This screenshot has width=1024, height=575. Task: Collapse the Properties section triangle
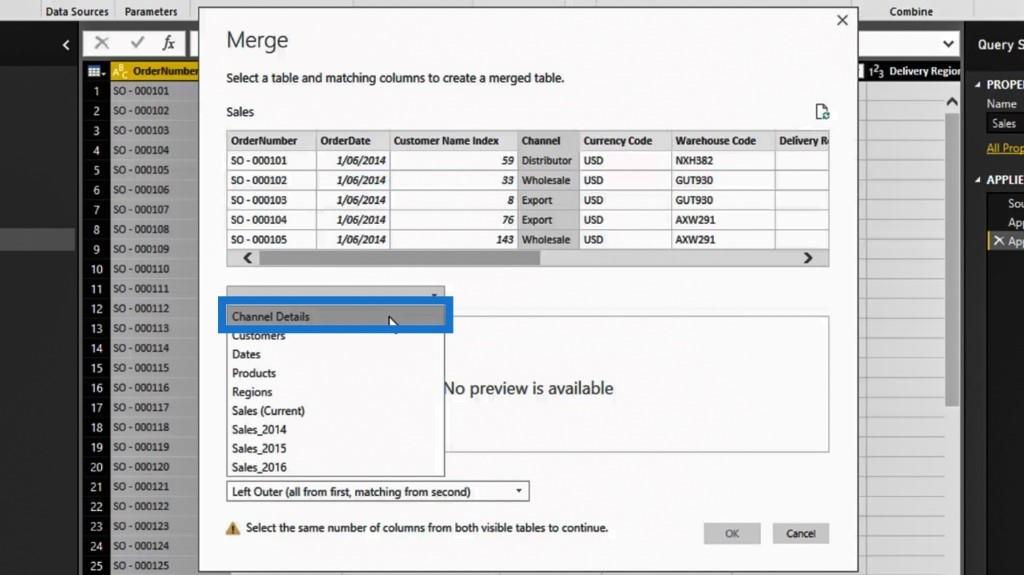click(978, 85)
